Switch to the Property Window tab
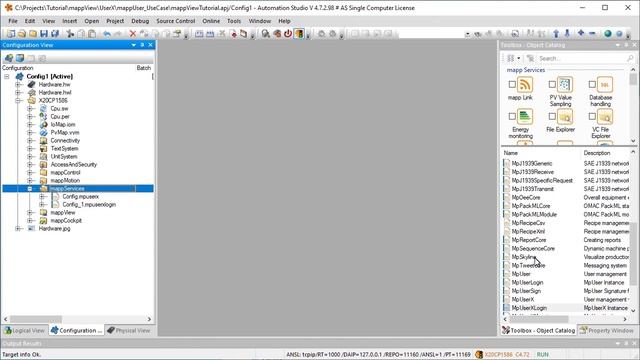This screenshot has height=360, width=640. [x=607, y=330]
